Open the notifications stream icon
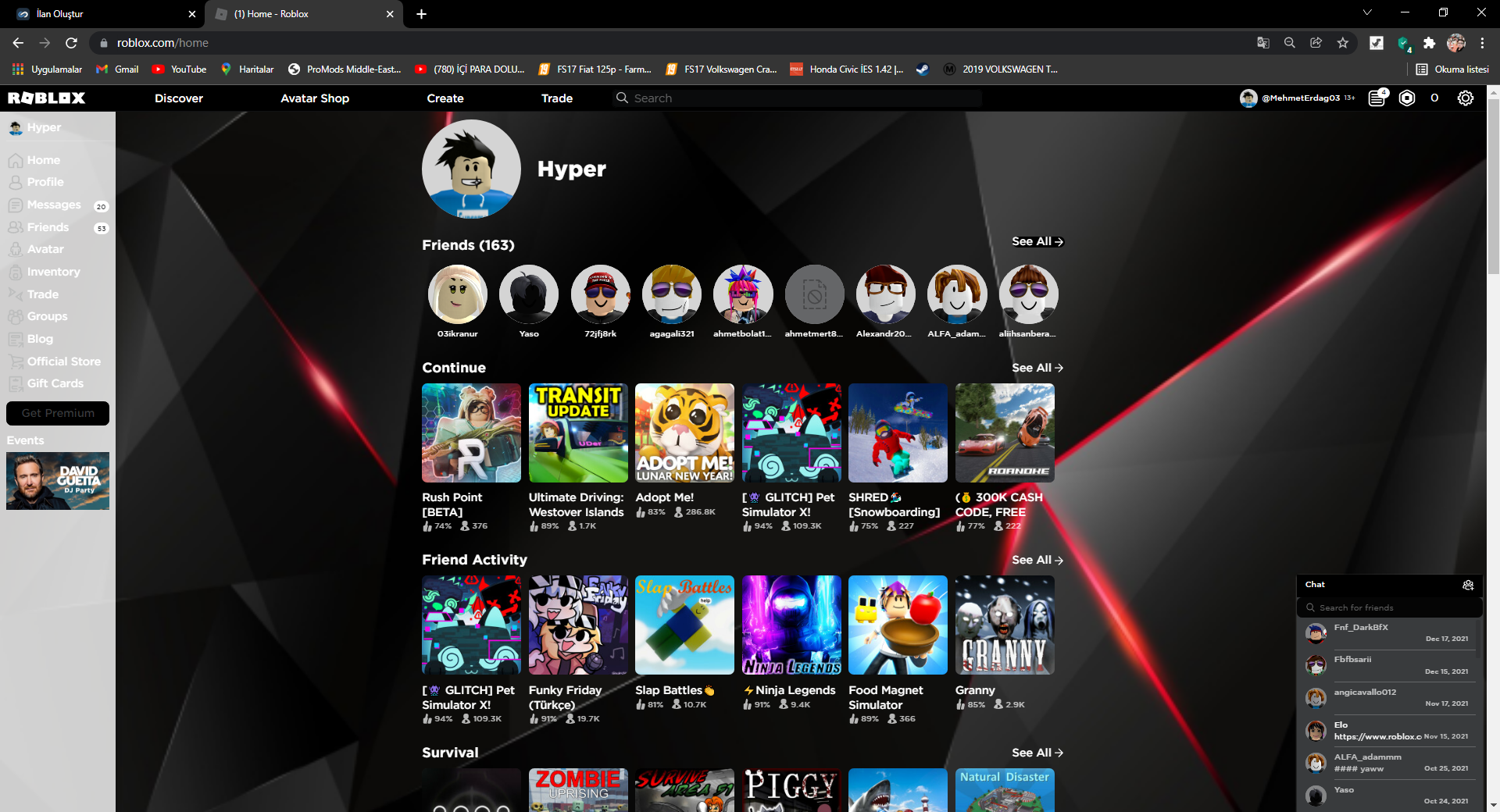 tap(1377, 98)
